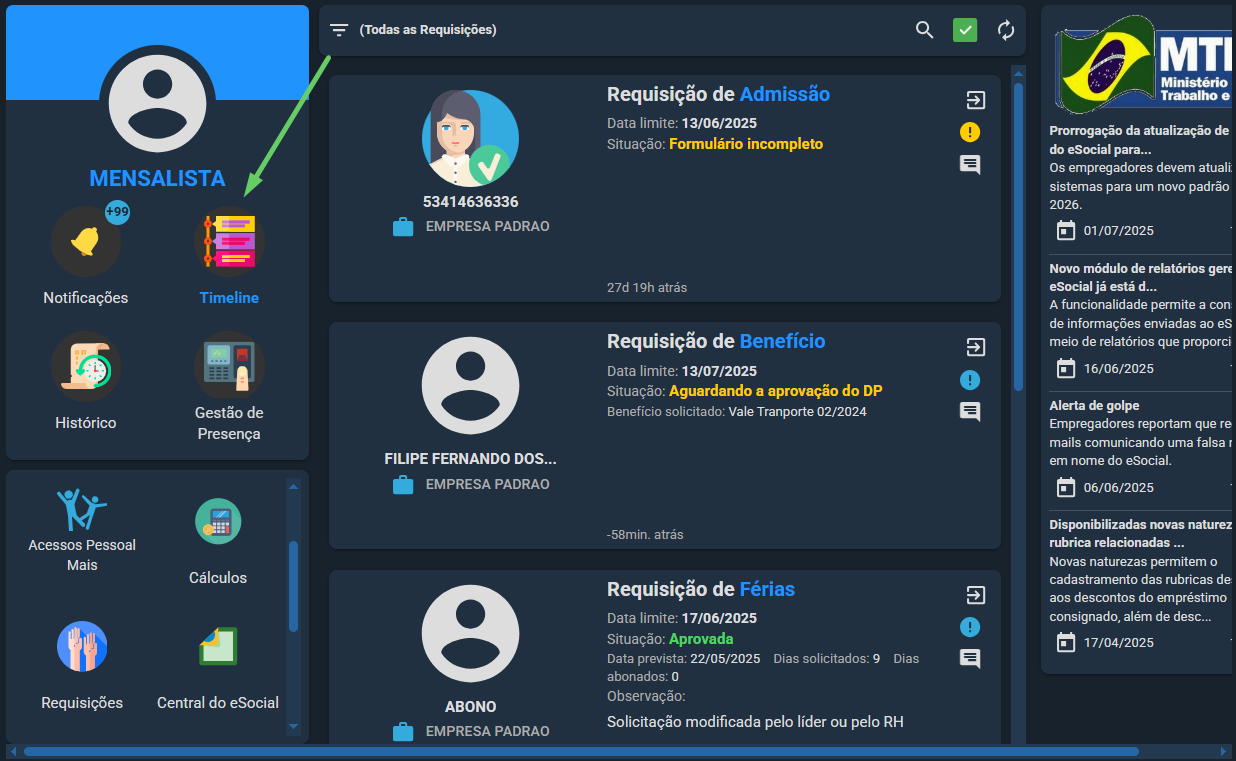Open Acessos Pessoal Mais icon
Image resolution: width=1236 pixels, height=761 pixels.
(82, 509)
